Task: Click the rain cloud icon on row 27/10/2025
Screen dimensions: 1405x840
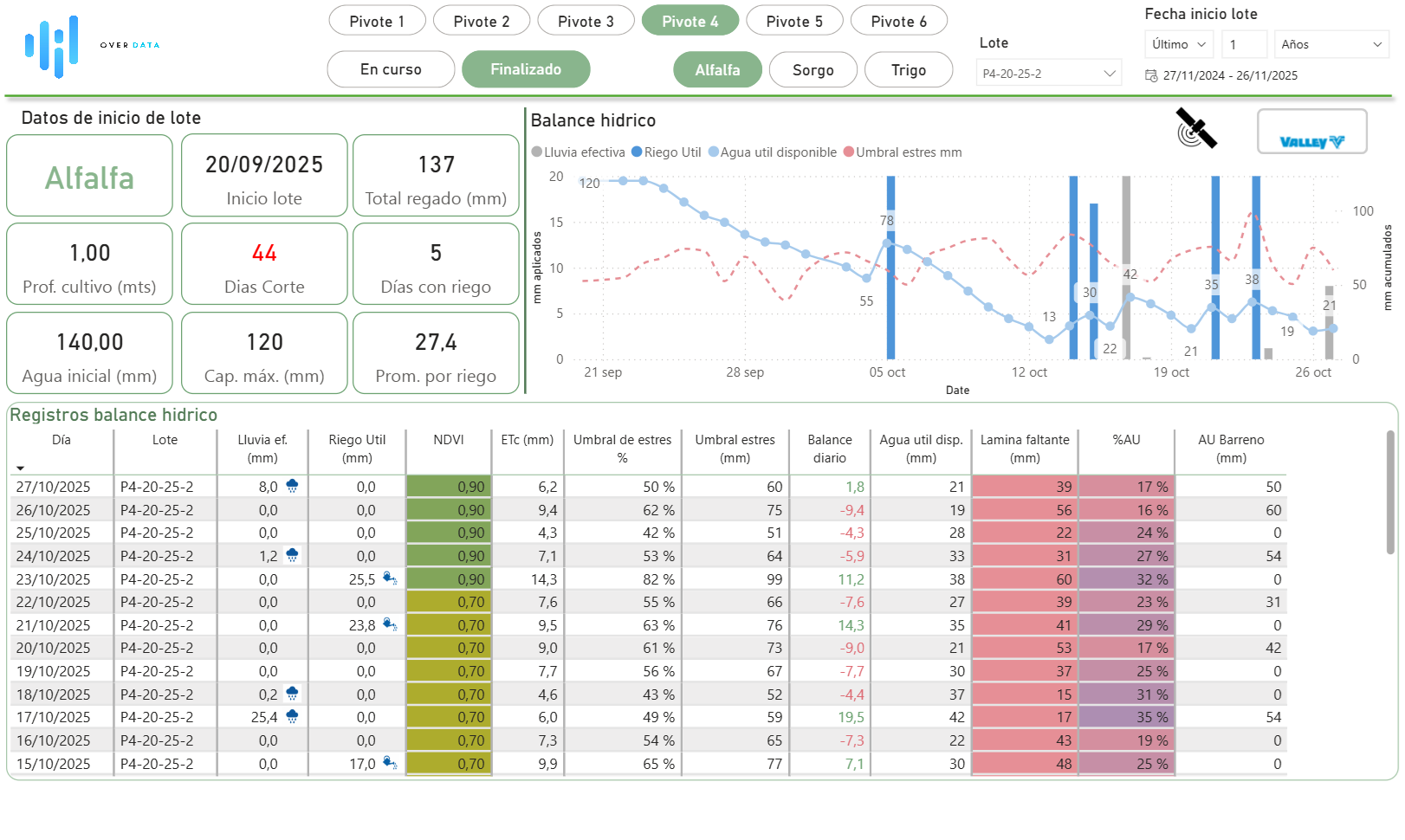Action: [x=293, y=484]
